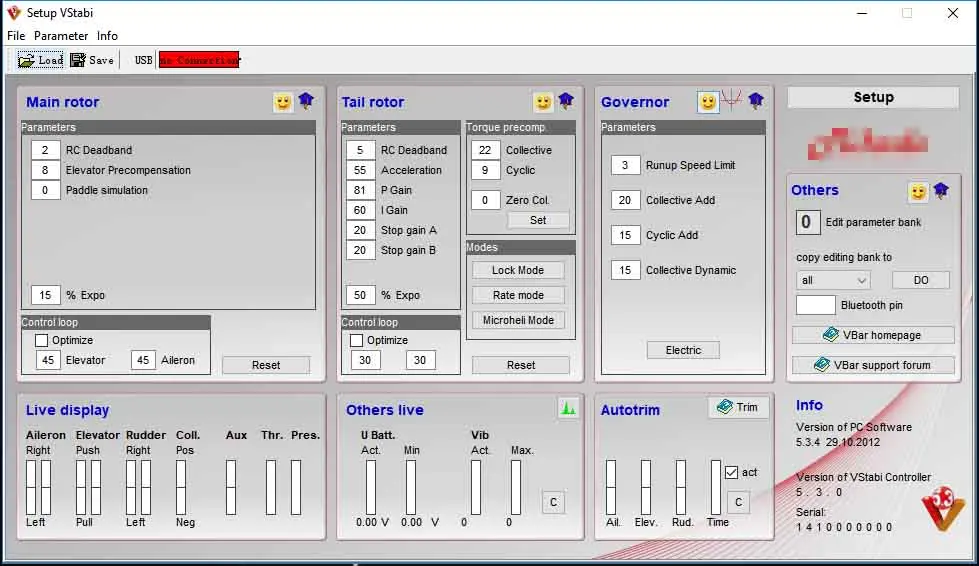This screenshot has height=566, width=979.
Task: Click the Collective Dynamic value field
Action: click(625, 270)
